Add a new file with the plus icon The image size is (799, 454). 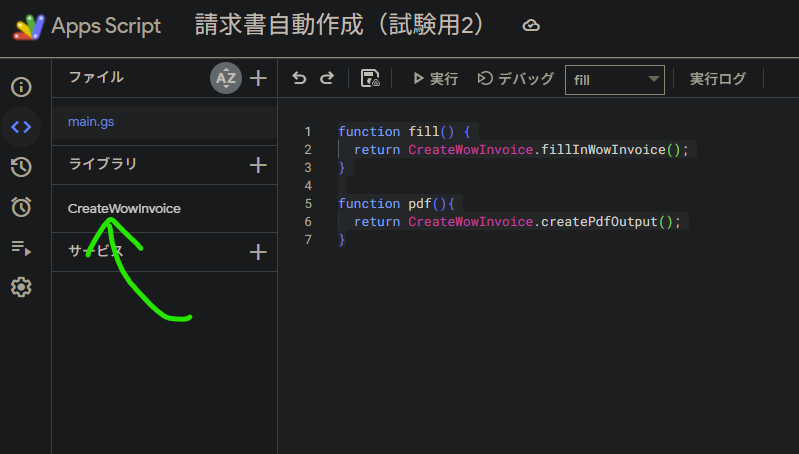coord(258,78)
